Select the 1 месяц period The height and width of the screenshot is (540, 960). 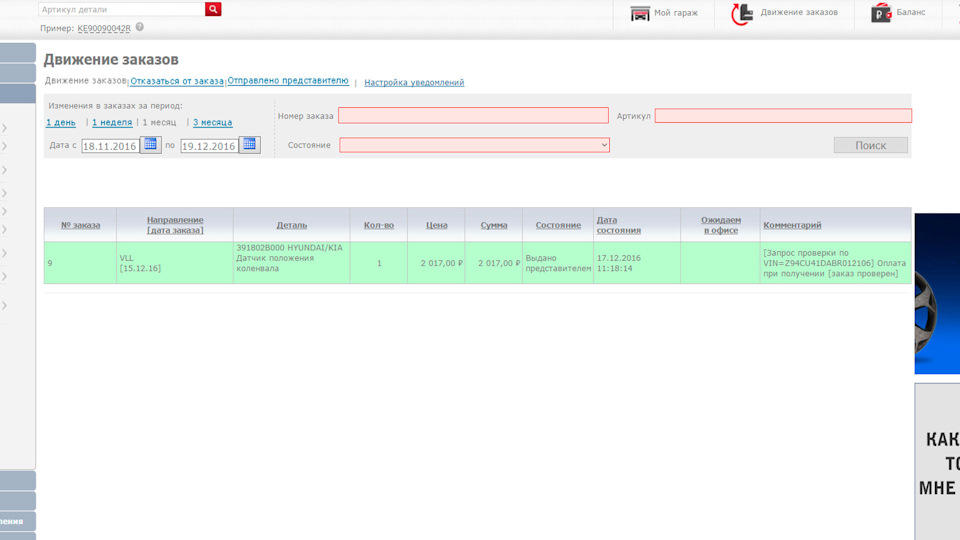(159, 122)
